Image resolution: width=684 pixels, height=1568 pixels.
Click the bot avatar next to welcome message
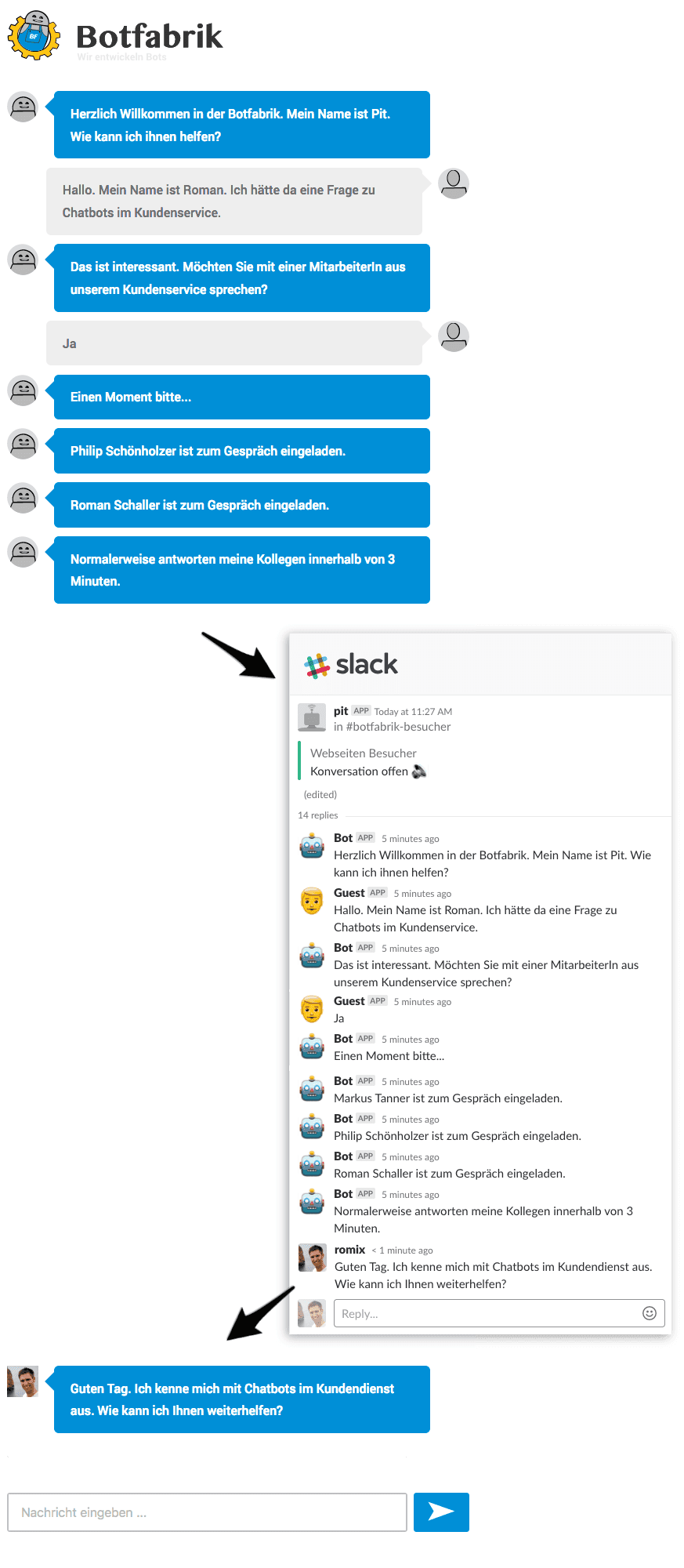click(23, 107)
